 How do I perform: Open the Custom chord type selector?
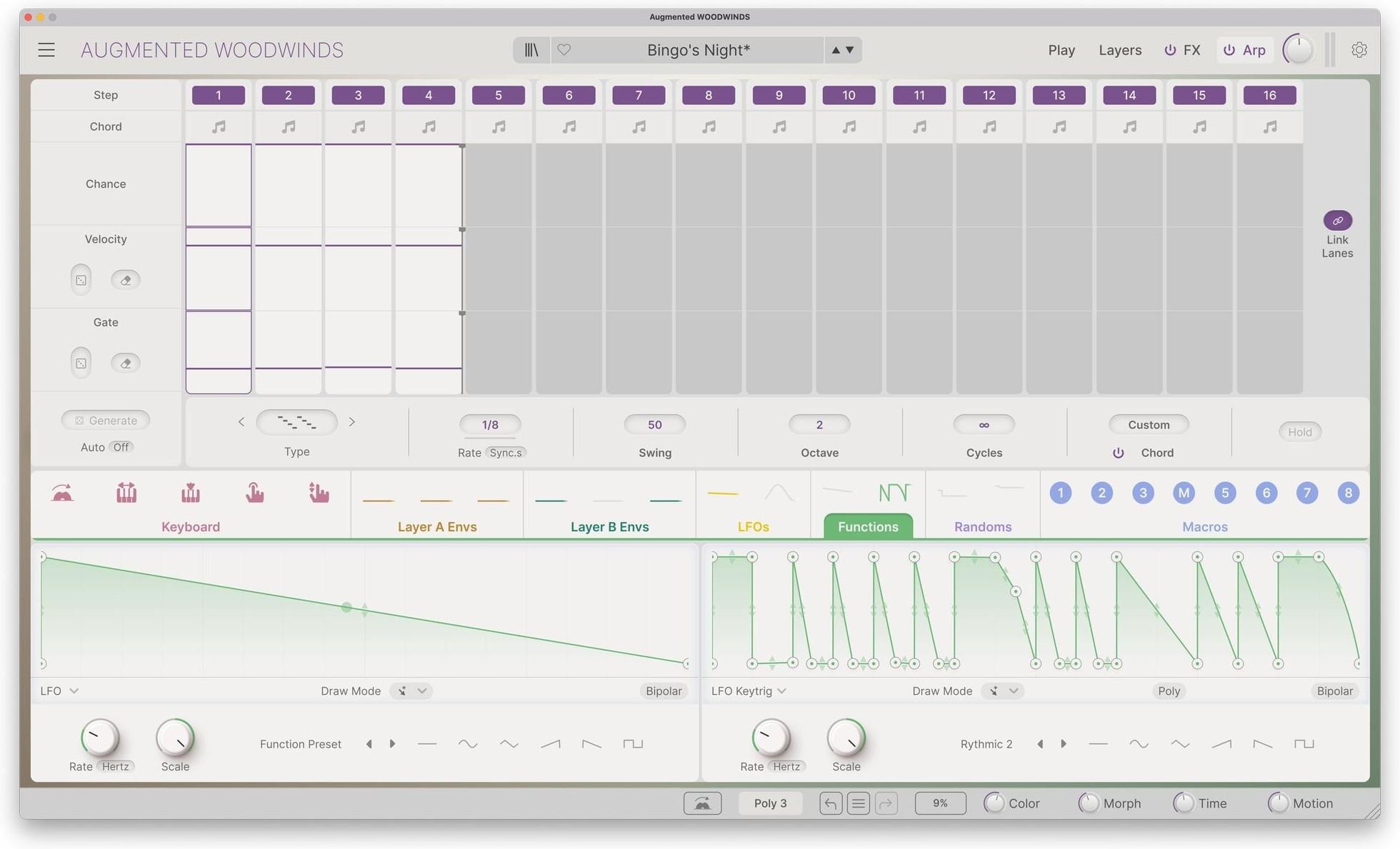pyautogui.click(x=1149, y=425)
